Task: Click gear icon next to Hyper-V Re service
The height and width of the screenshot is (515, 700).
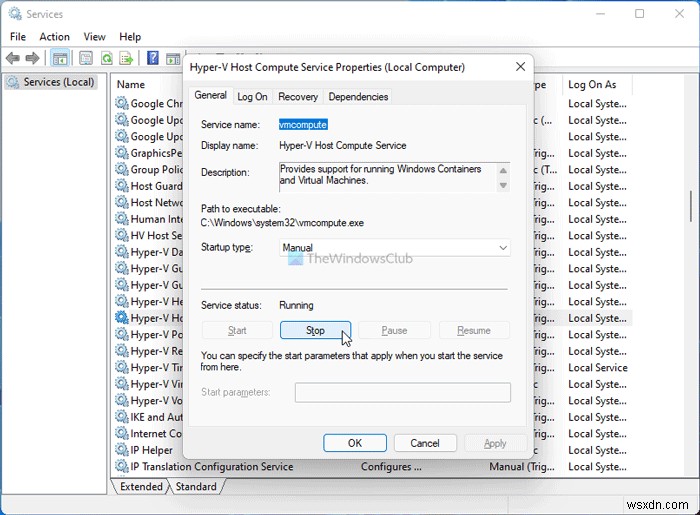Action: [x=122, y=350]
